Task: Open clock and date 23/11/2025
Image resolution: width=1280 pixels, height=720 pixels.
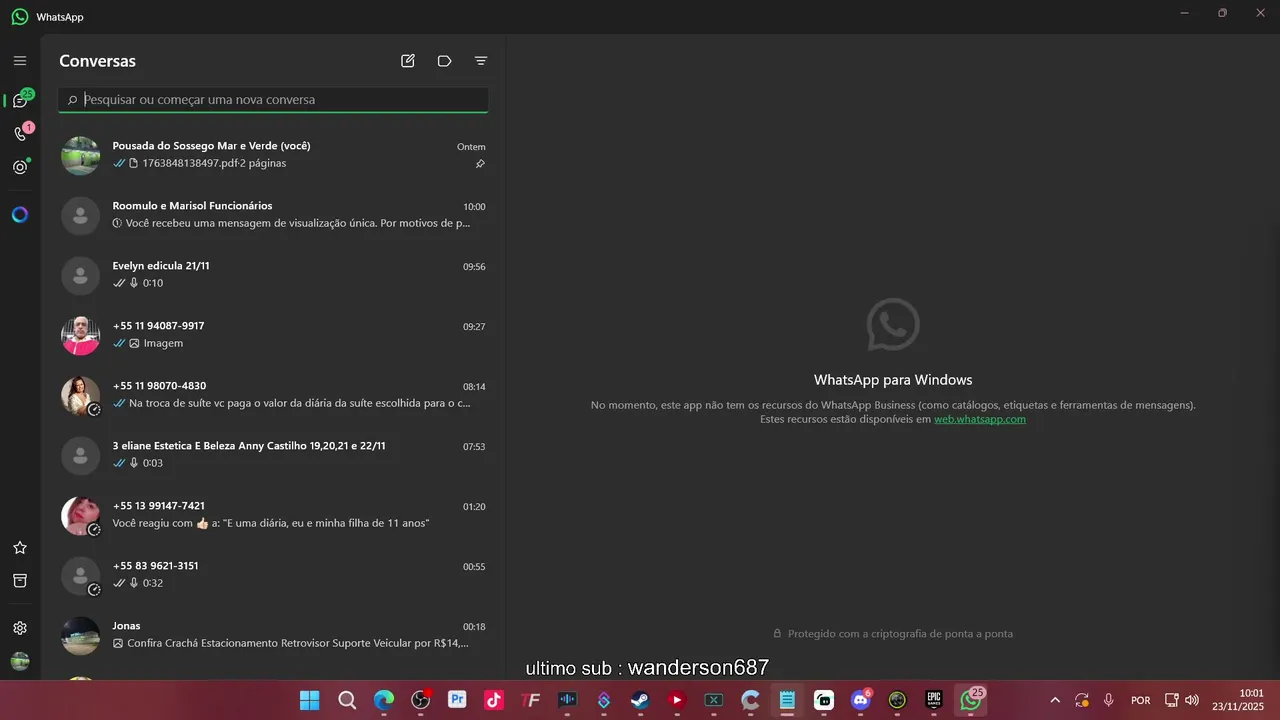Action: [x=1238, y=700]
